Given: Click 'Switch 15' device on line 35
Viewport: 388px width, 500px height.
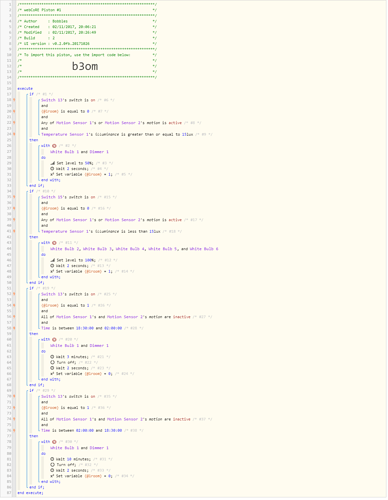Looking at the screenshot, I should pos(52,197).
